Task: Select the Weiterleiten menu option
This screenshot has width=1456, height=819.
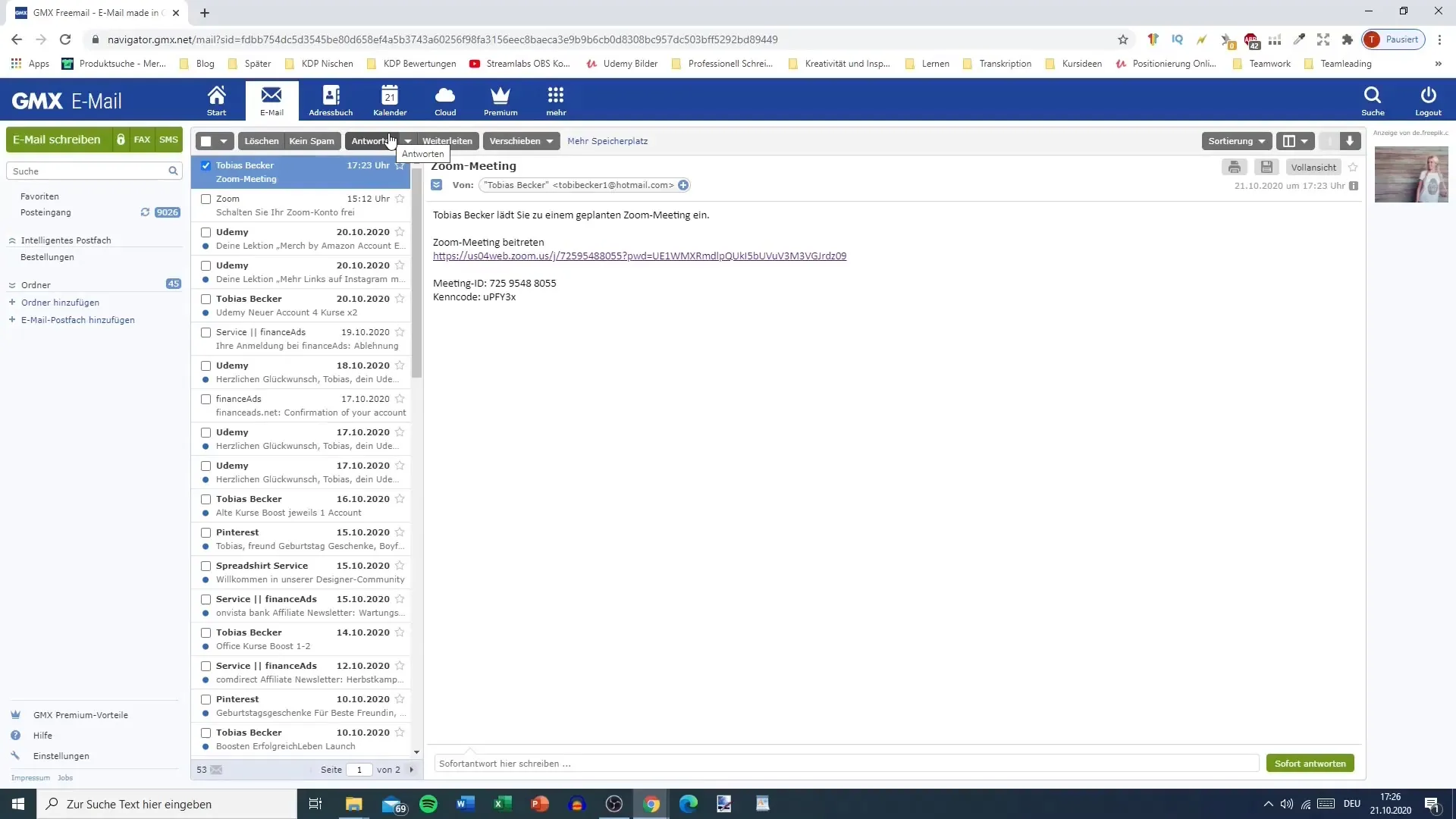Action: coord(447,140)
